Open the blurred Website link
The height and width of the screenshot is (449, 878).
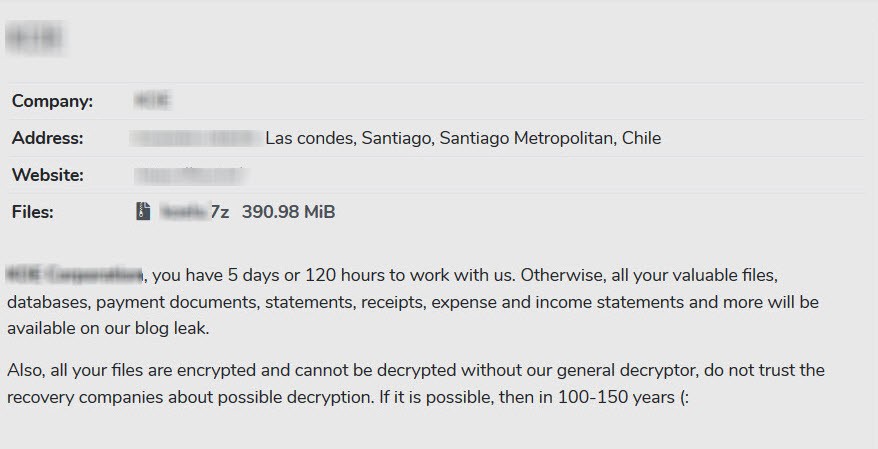click(190, 175)
